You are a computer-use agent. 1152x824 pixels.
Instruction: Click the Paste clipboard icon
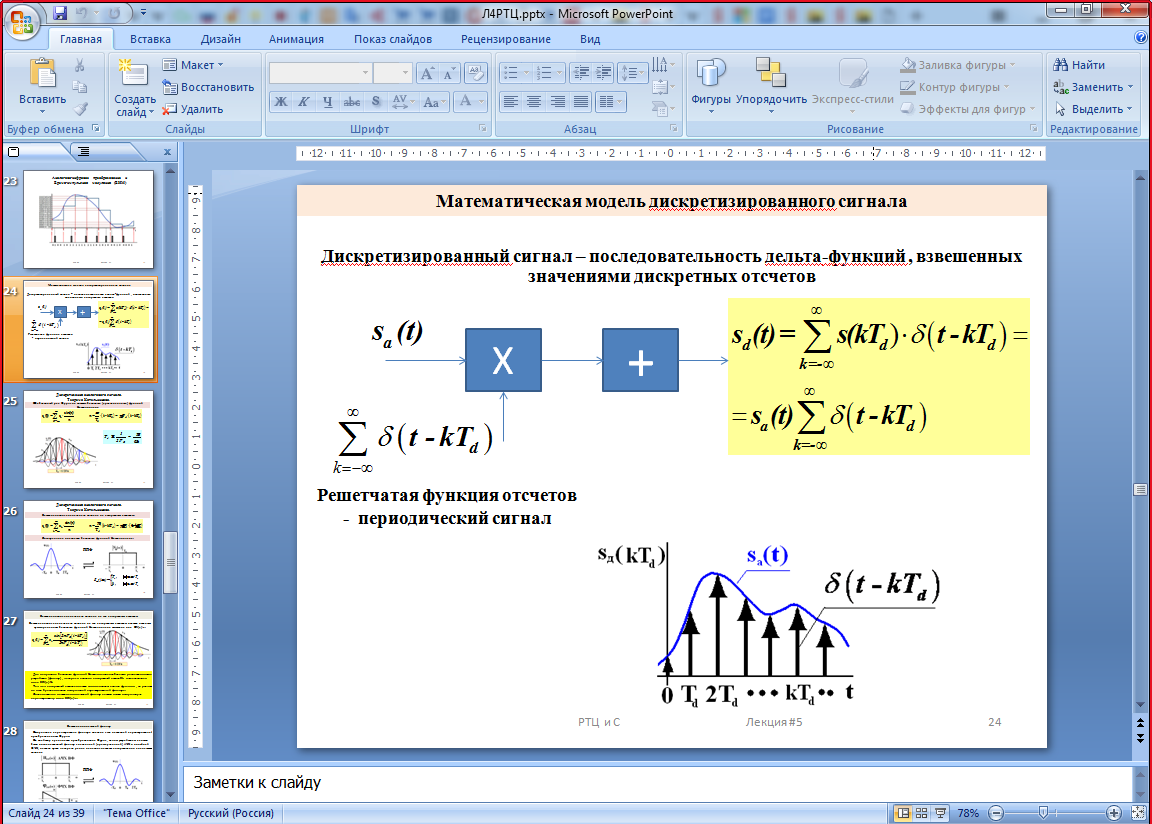[x=43, y=75]
